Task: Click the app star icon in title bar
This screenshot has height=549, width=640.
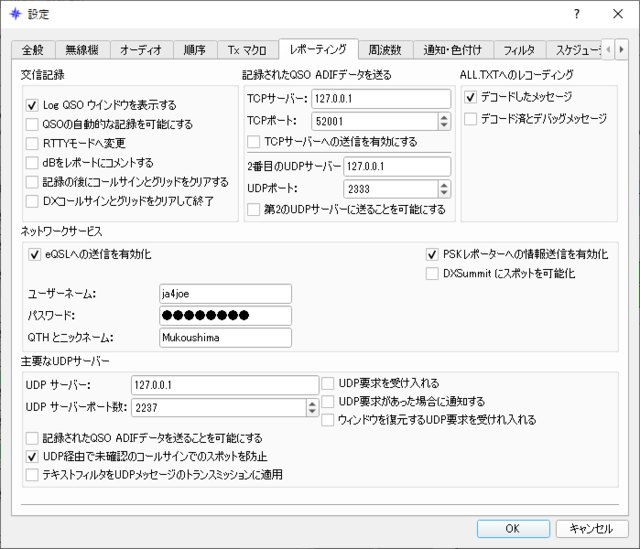Action: [16, 14]
